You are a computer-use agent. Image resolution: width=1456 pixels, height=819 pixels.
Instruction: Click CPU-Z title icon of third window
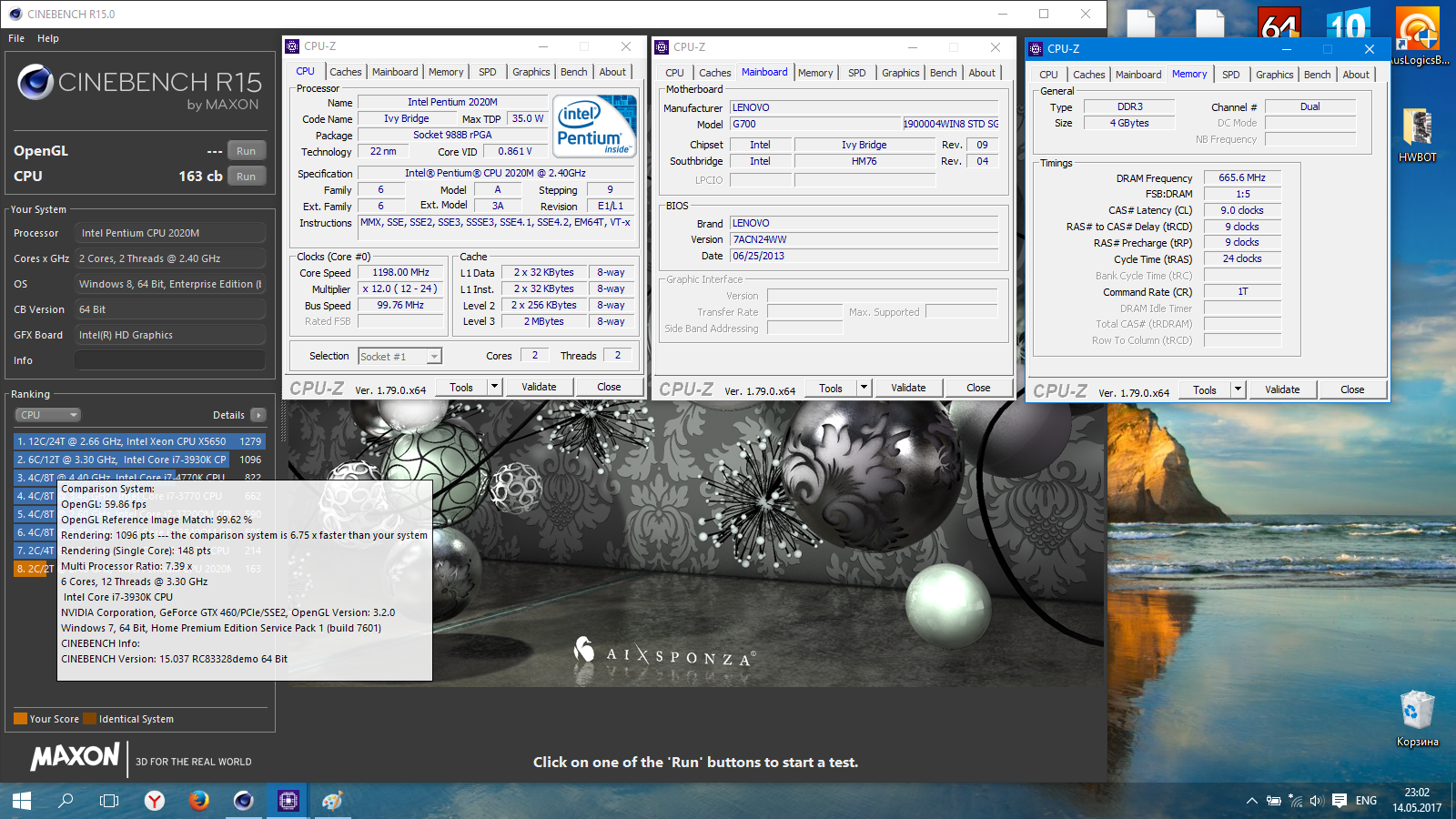point(1036,49)
